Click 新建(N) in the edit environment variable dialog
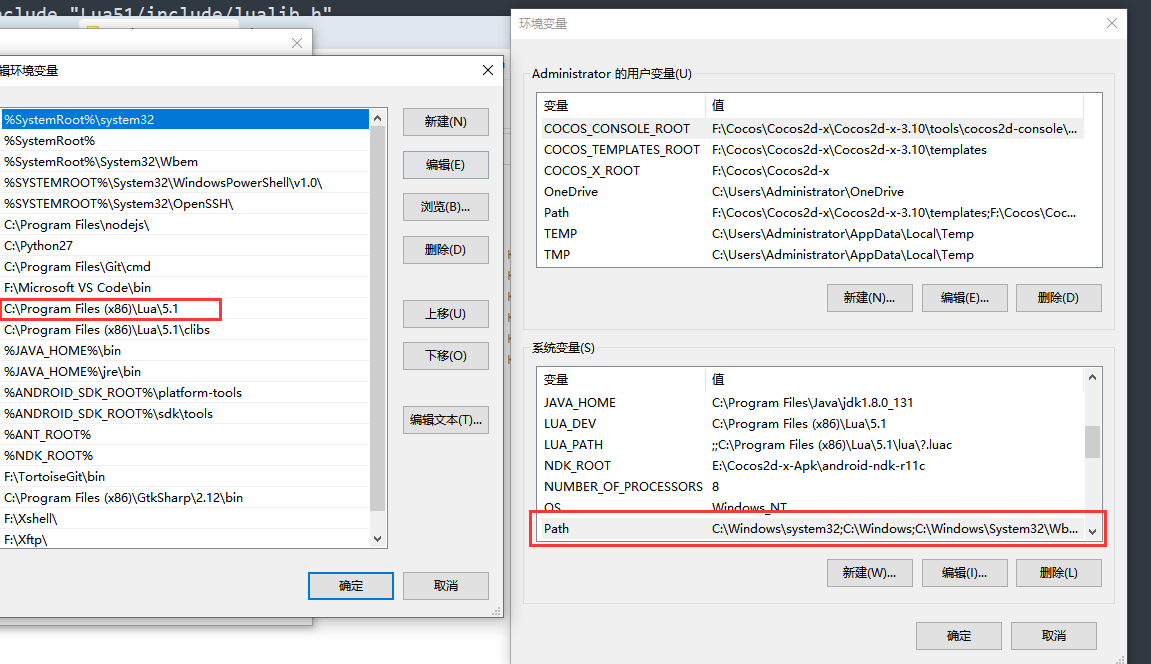Viewport: 1151px width, 664px height. point(446,122)
